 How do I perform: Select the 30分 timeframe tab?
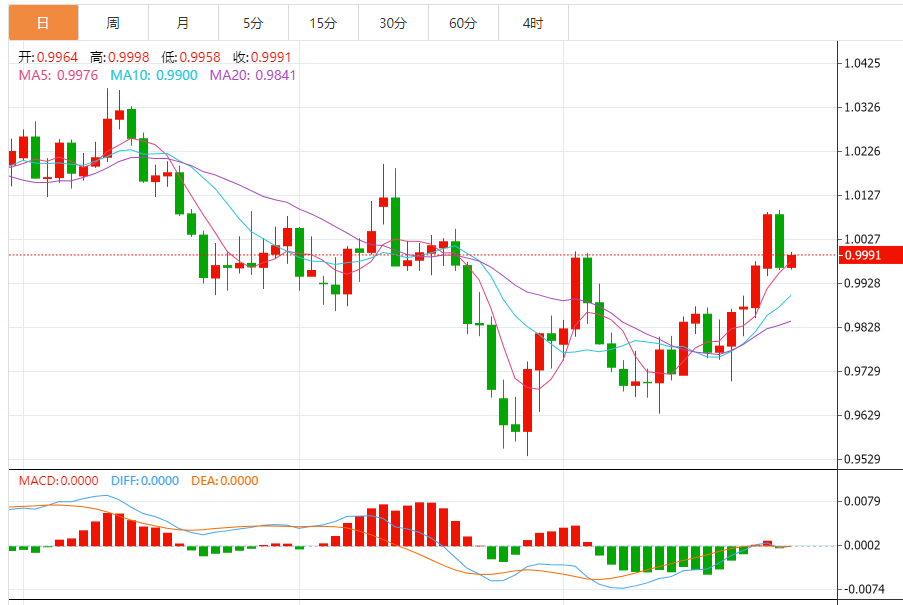(x=393, y=23)
